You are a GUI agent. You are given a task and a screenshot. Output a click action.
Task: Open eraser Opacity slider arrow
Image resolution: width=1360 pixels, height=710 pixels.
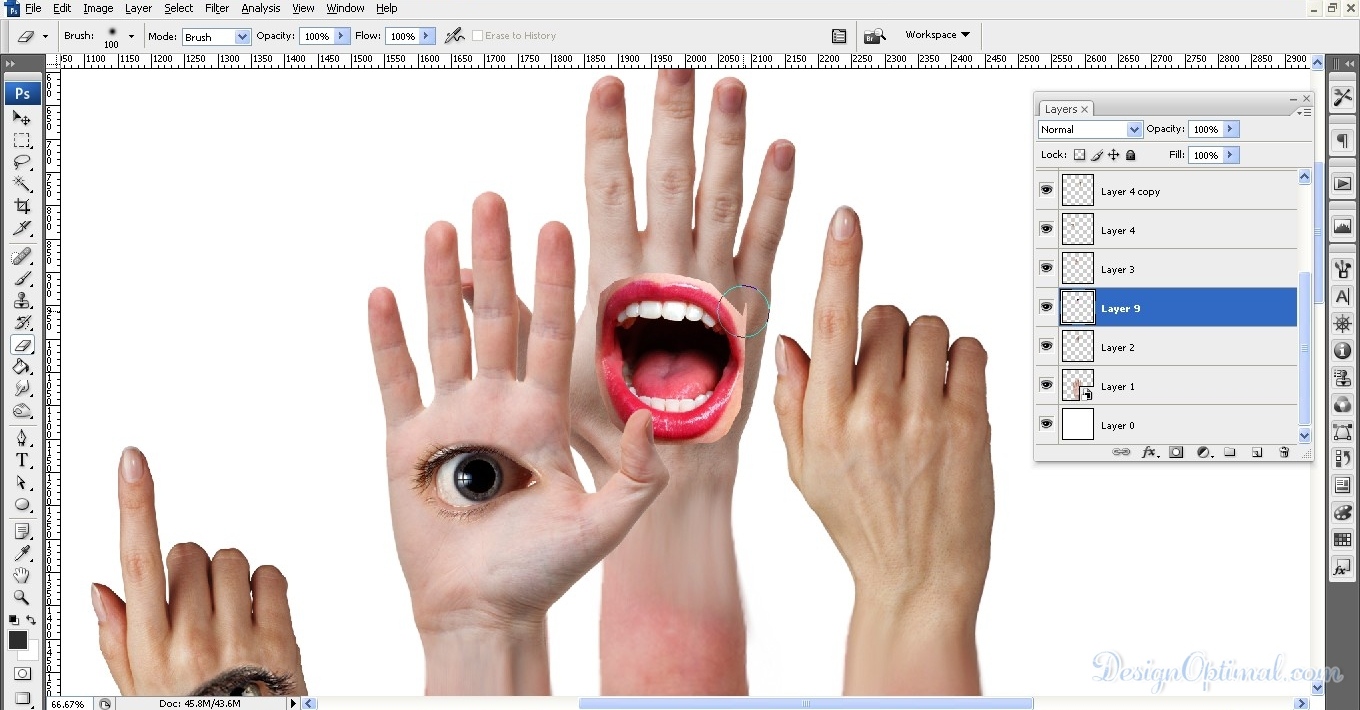pos(342,36)
